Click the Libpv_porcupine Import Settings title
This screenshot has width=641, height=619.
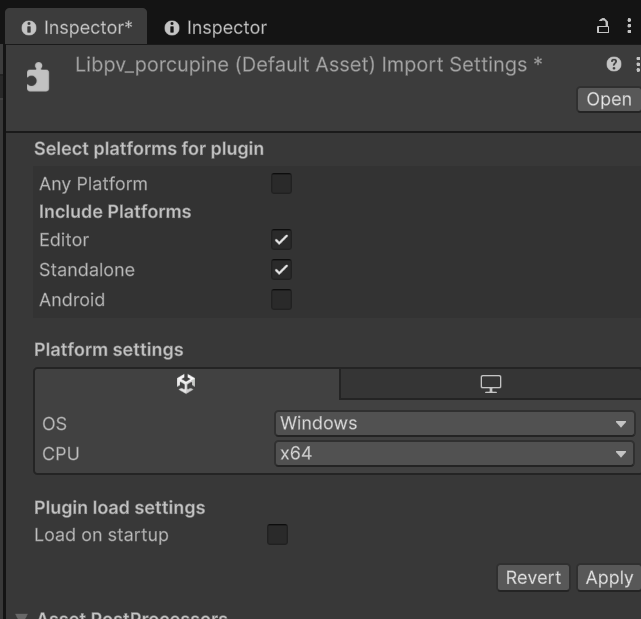click(x=309, y=65)
